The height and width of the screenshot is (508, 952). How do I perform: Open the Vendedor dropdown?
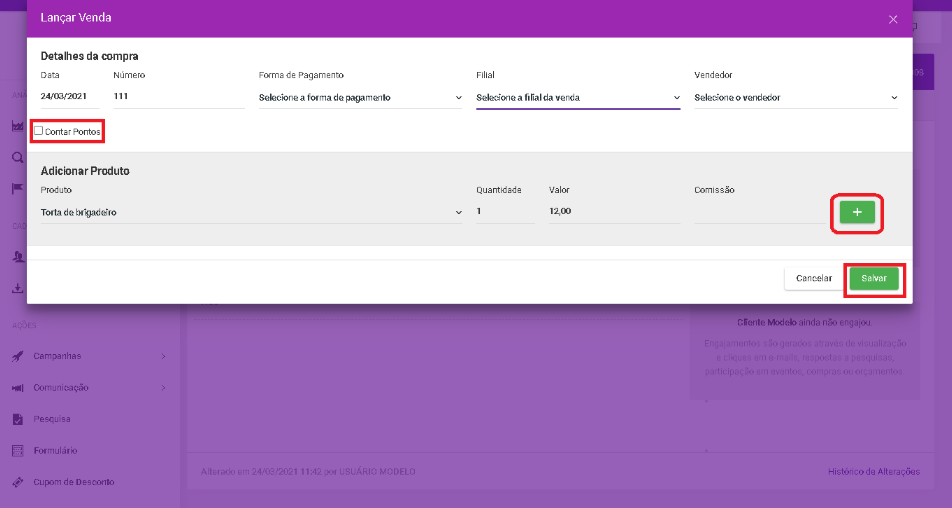[x=795, y=98]
